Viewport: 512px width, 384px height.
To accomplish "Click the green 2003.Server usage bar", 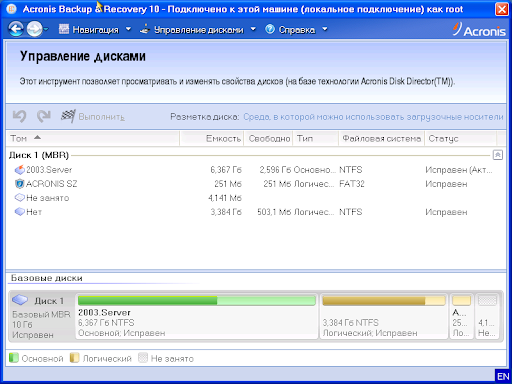I will coord(197,300).
